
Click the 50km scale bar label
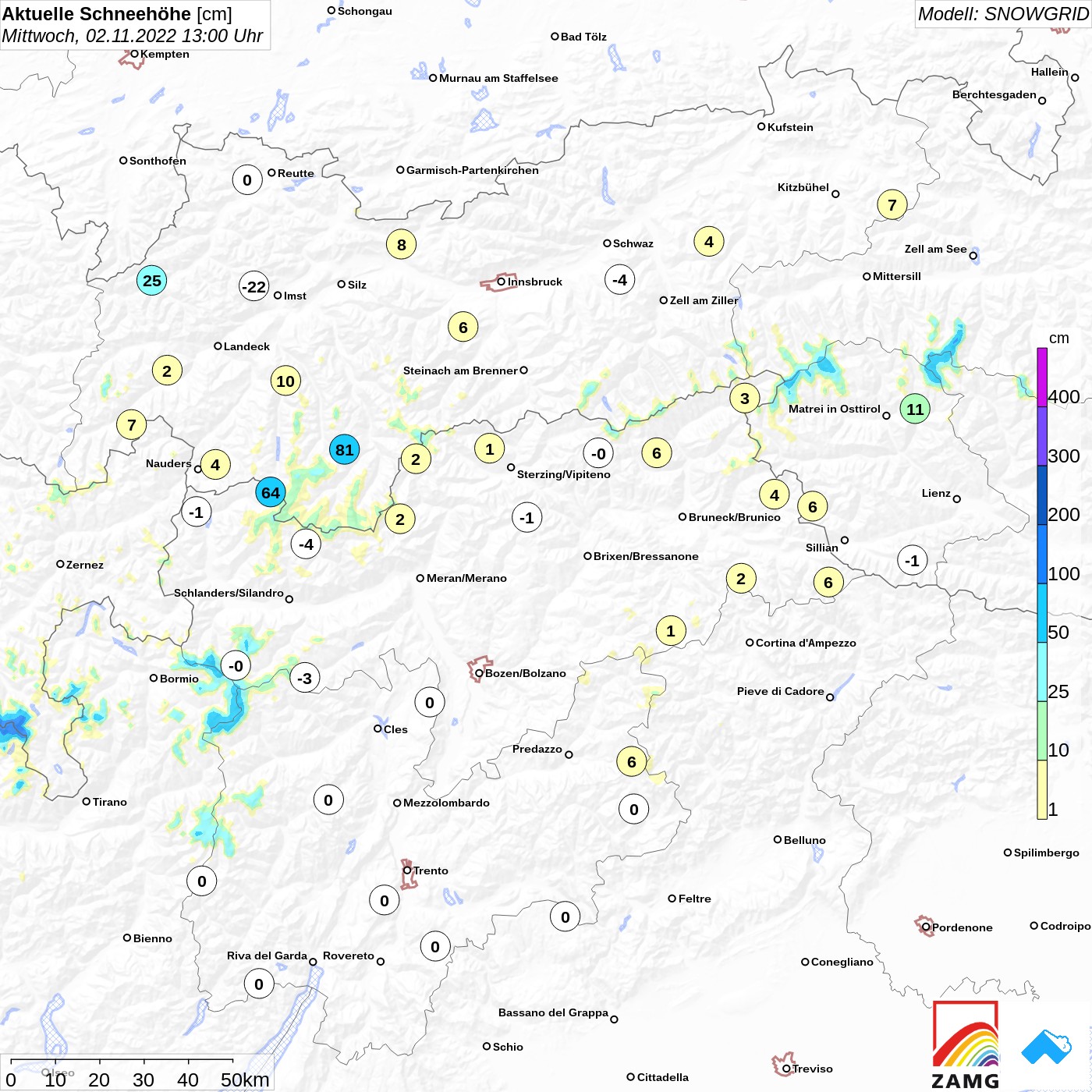coord(245,1080)
